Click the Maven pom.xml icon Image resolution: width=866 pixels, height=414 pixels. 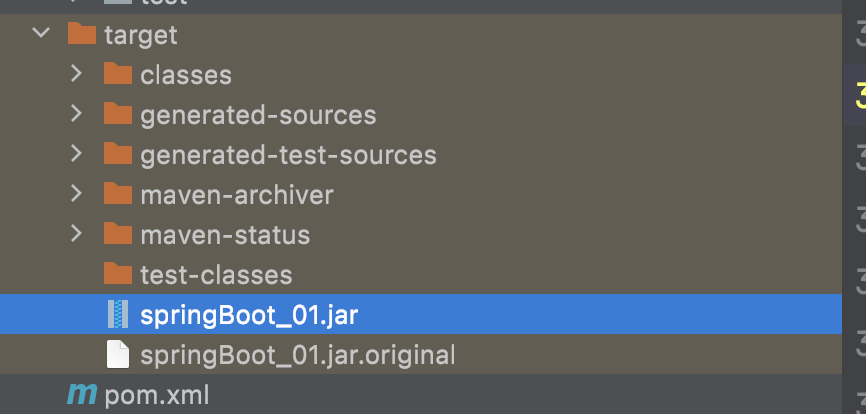(82, 394)
